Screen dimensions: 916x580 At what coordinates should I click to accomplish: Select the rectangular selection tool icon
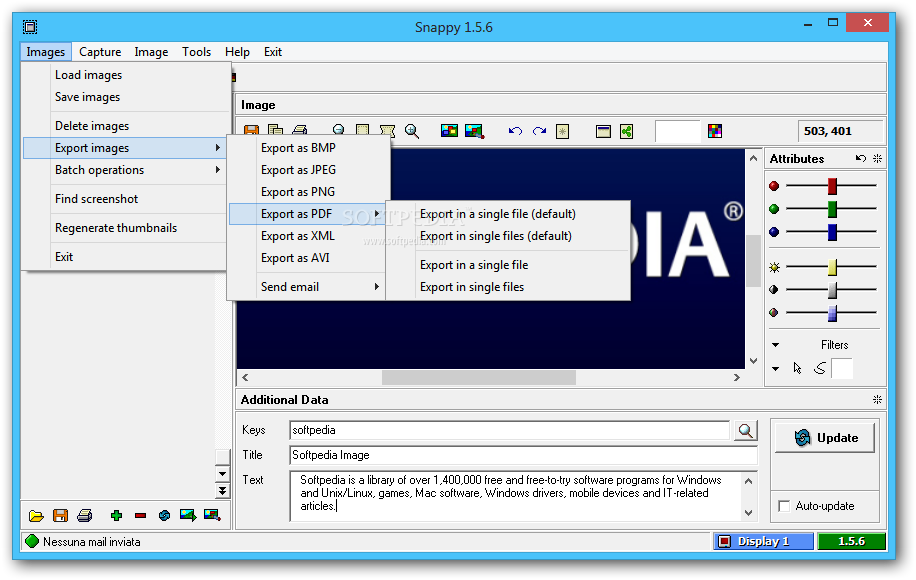pos(363,131)
